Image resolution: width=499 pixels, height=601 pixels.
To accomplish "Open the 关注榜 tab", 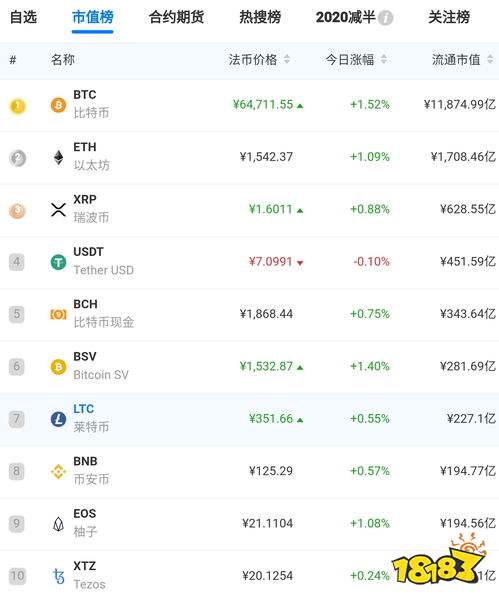I will (x=449, y=17).
